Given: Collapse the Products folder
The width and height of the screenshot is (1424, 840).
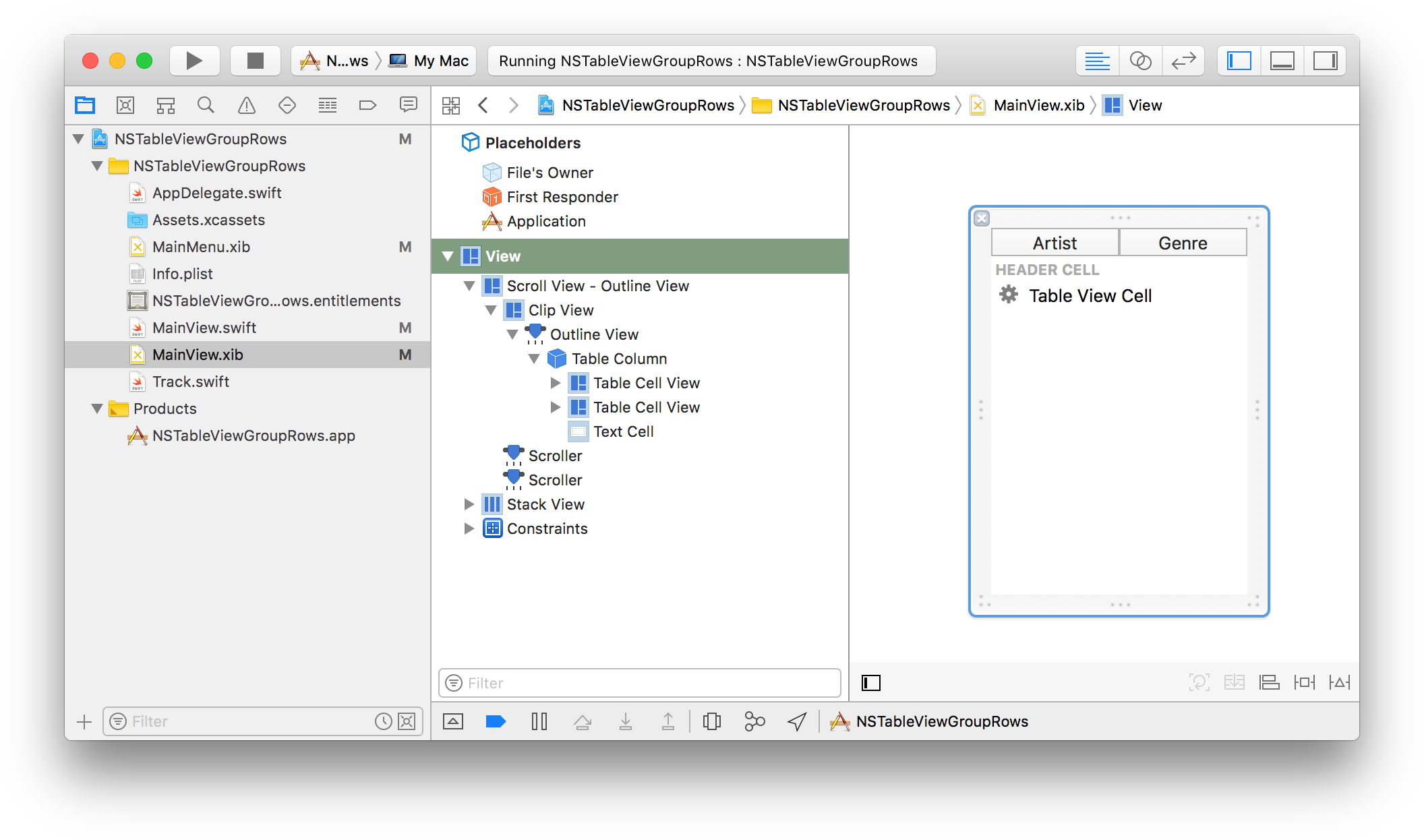Looking at the screenshot, I should coord(97,409).
